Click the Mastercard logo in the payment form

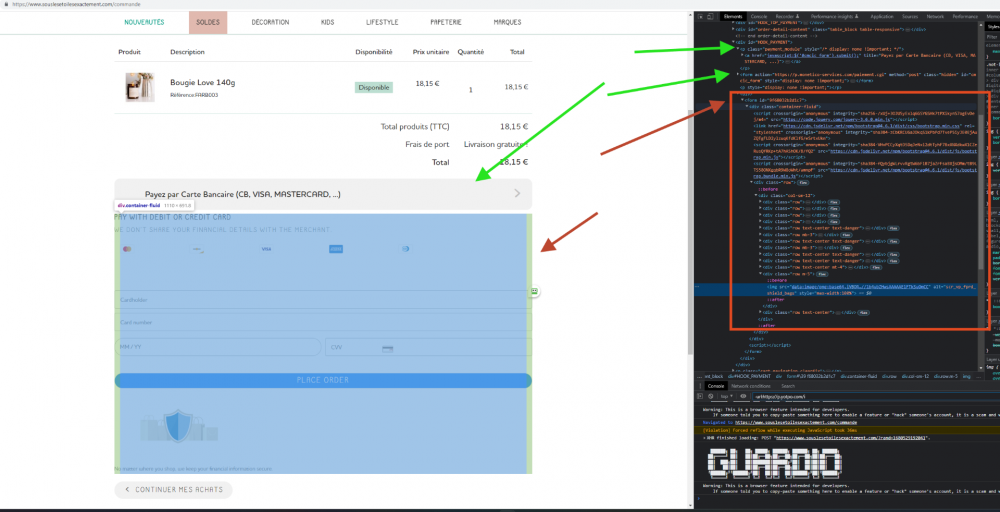pos(126,249)
